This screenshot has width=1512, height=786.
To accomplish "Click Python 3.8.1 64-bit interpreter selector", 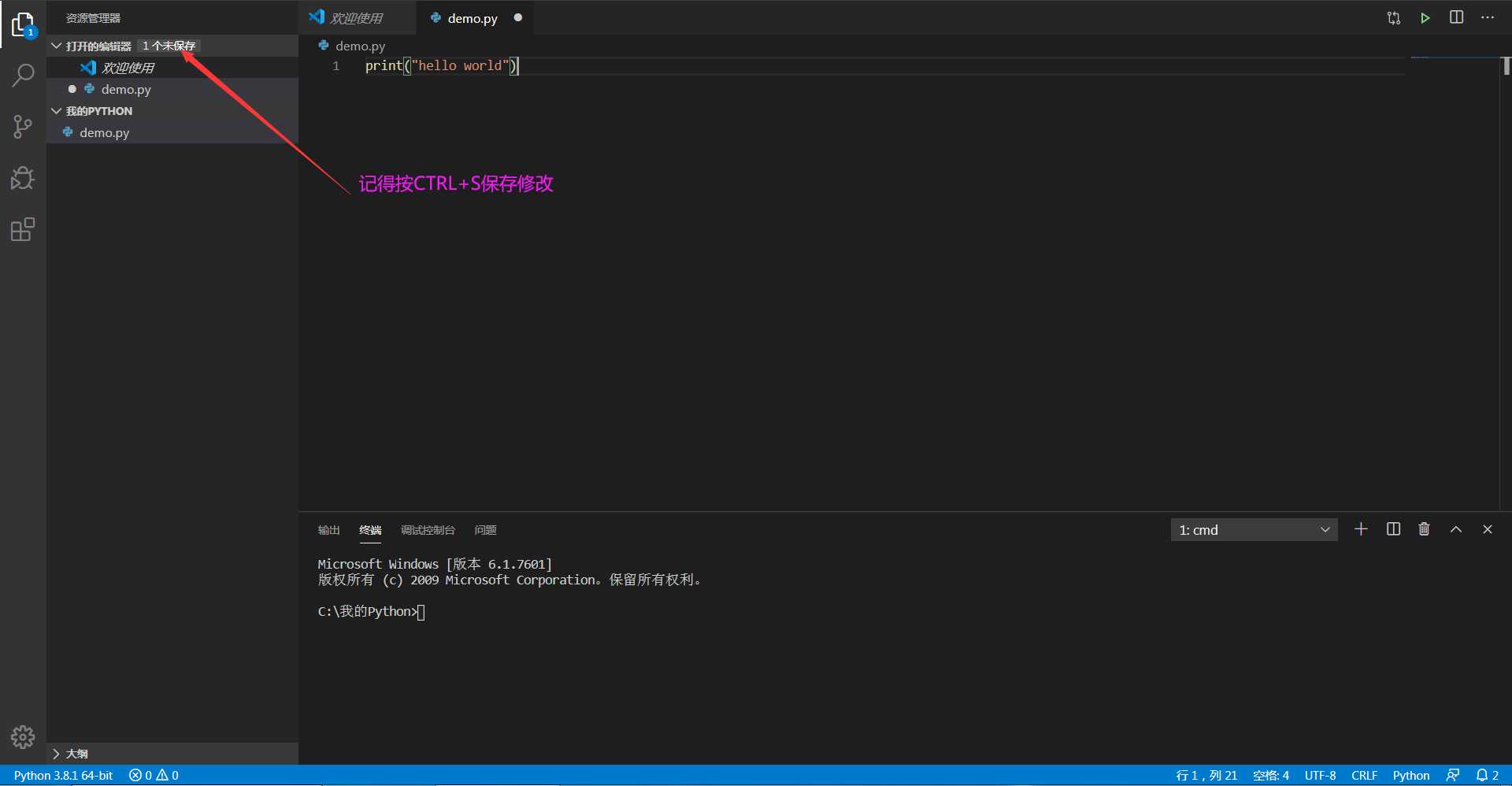I will click(63, 776).
